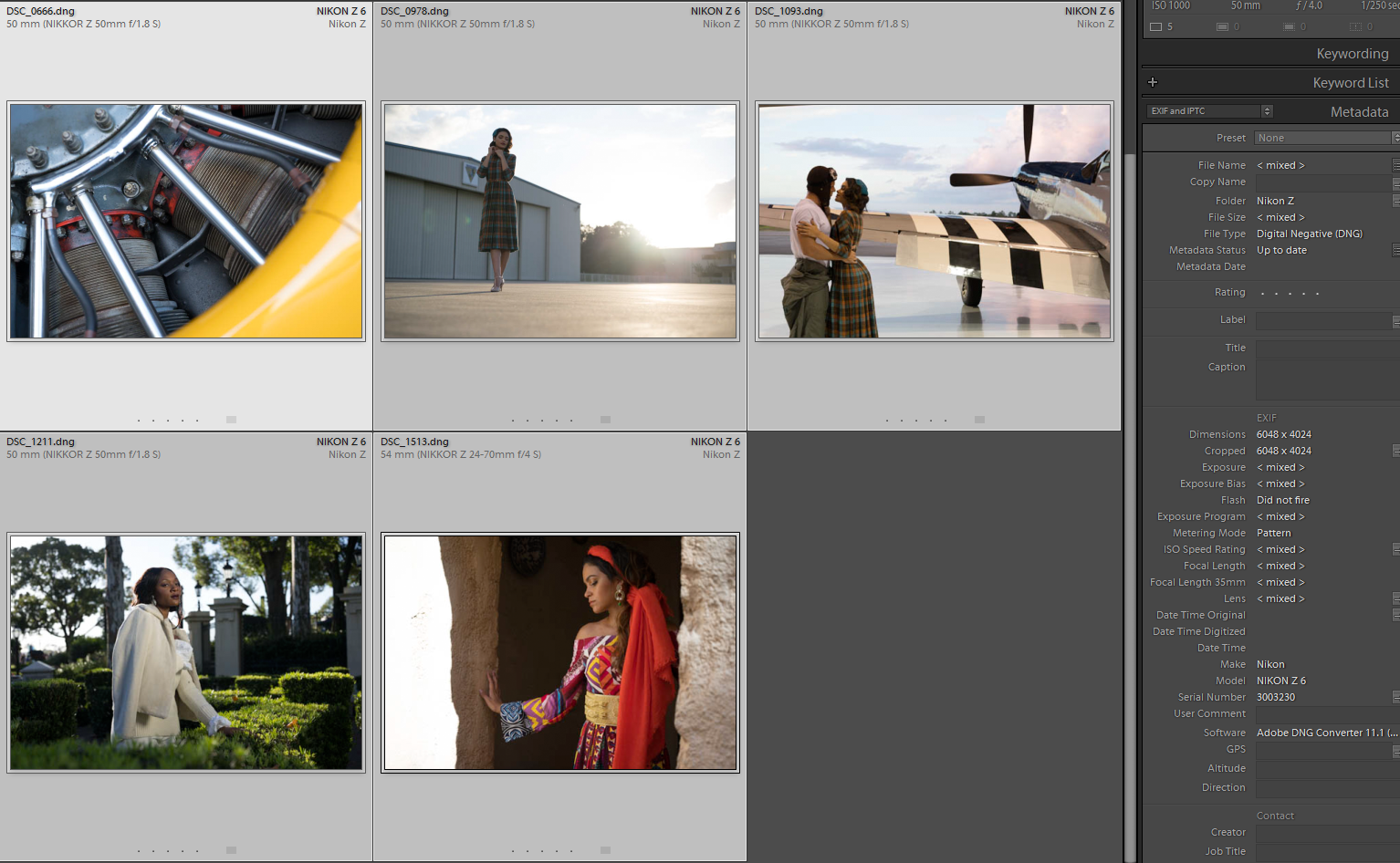Select the DSC_1093.dng couple and airplane thumbnail
1400x863 pixels.
(x=935, y=221)
